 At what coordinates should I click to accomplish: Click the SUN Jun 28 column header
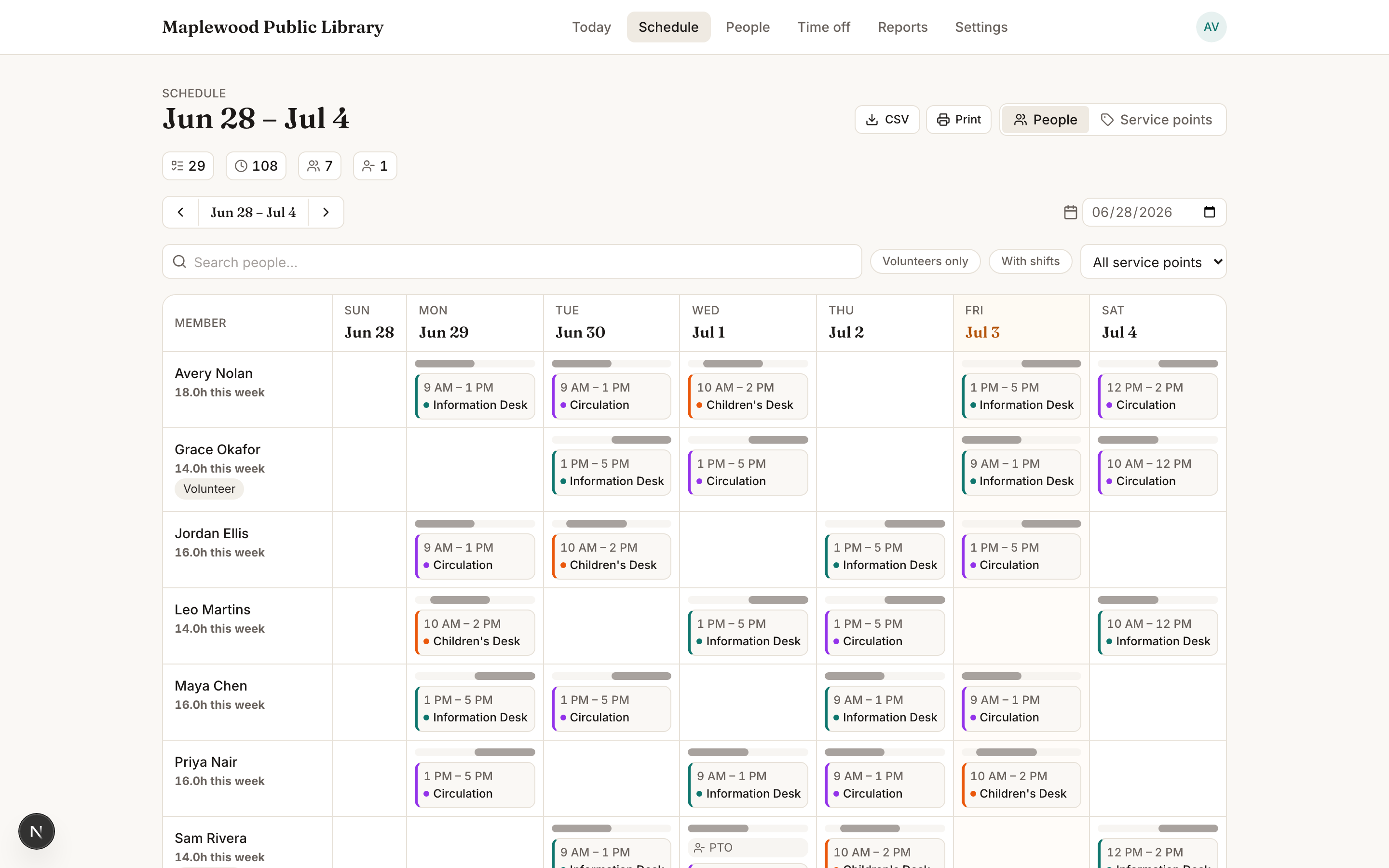click(369, 323)
